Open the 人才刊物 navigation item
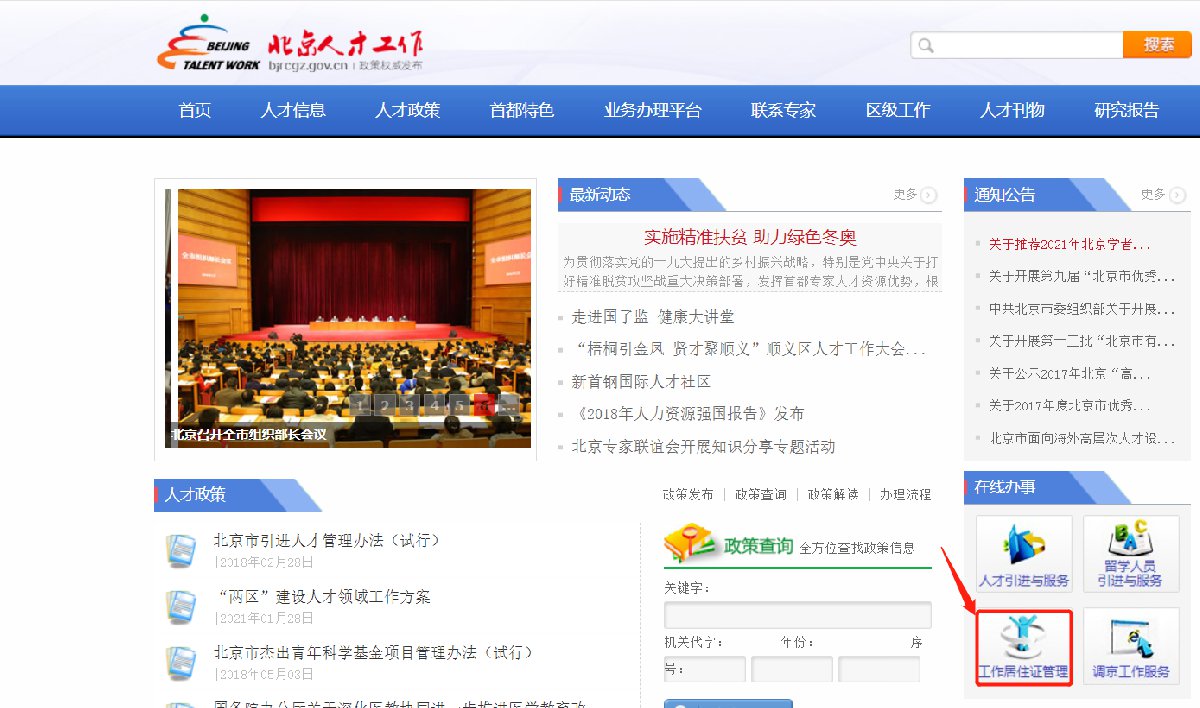 (1012, 110)
